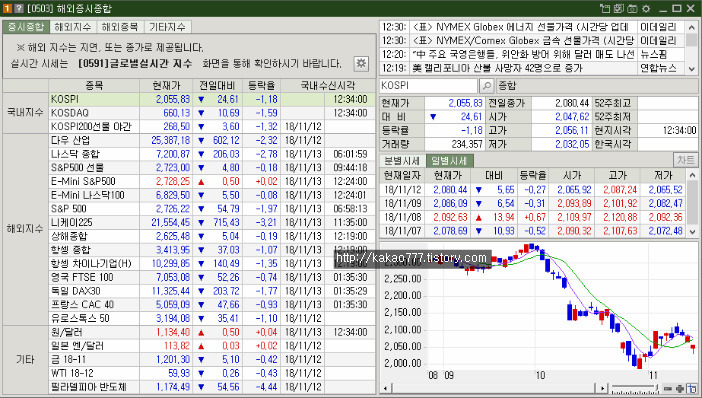Image resolution: width=702 pixels, height=398 pixels.
Task: Click daily row dated 18/11/12
Action: click(533, 190)
